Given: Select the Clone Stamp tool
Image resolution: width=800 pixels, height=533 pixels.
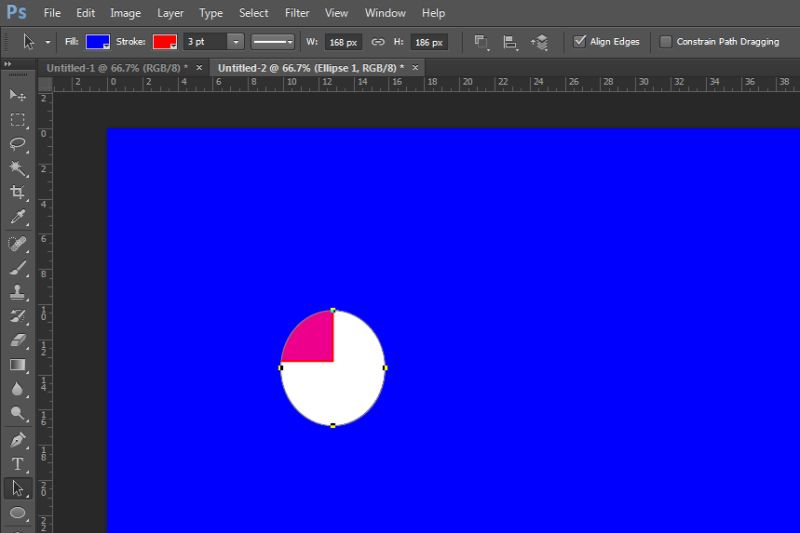Looking at the screenshot, I should 17,292.
